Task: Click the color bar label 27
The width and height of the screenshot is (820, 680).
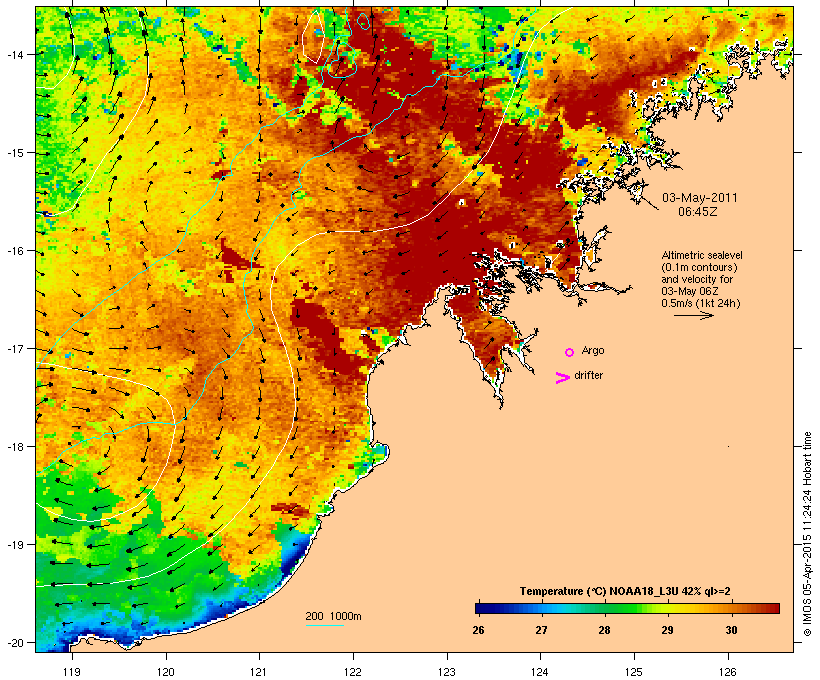Action: click(541, 630)
